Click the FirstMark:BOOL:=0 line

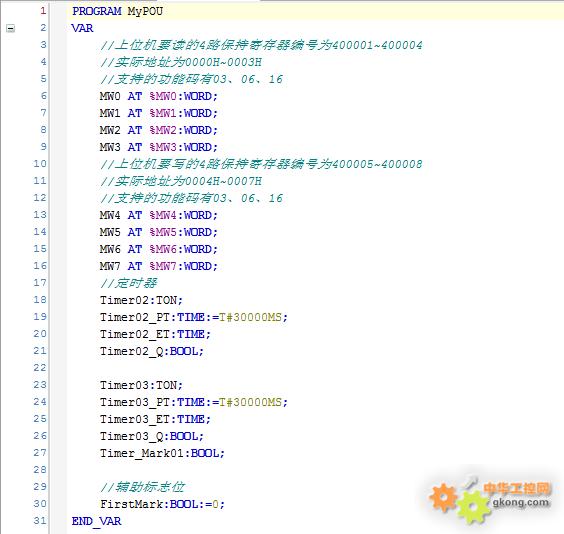click(x=162, y=504)
